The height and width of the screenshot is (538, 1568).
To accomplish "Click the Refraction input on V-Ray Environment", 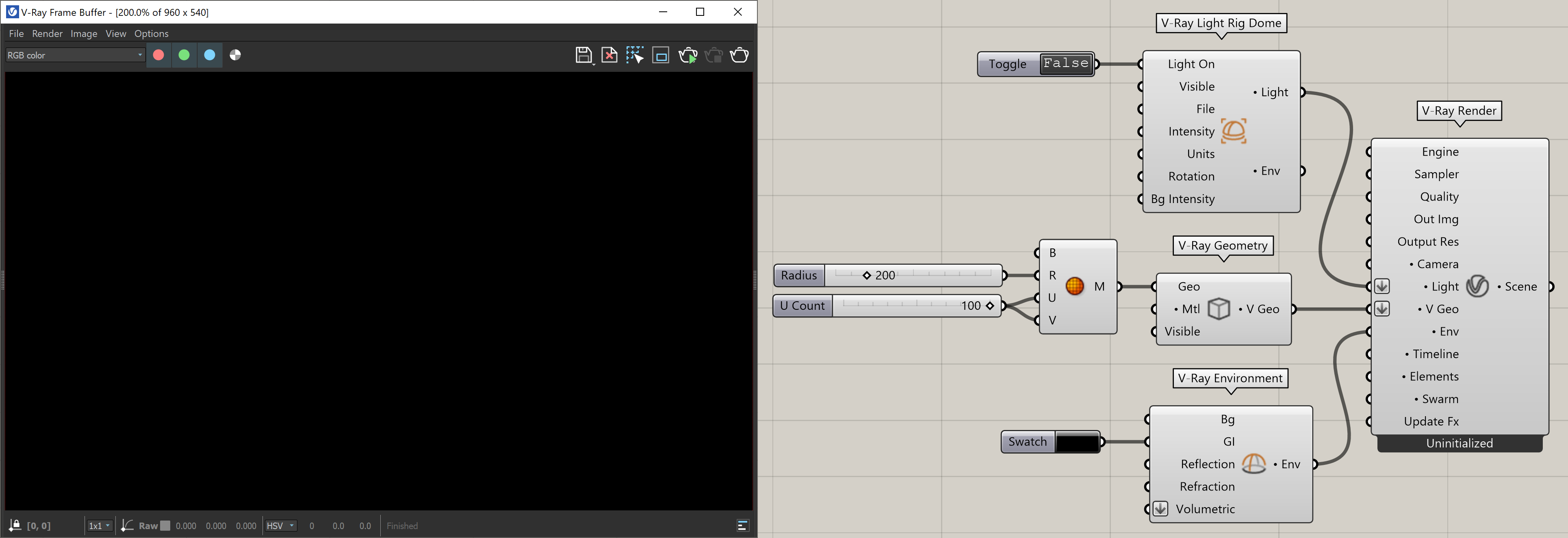I will pyautogui.click(x=1207, y=487).
